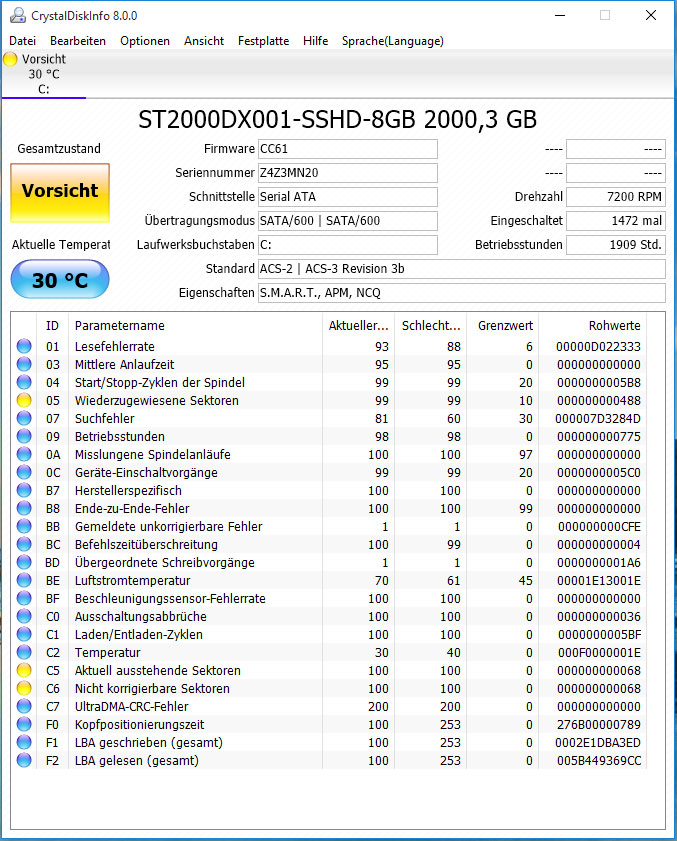Click status icon of Mittlere Anlaufzeit row

(24, 364)
